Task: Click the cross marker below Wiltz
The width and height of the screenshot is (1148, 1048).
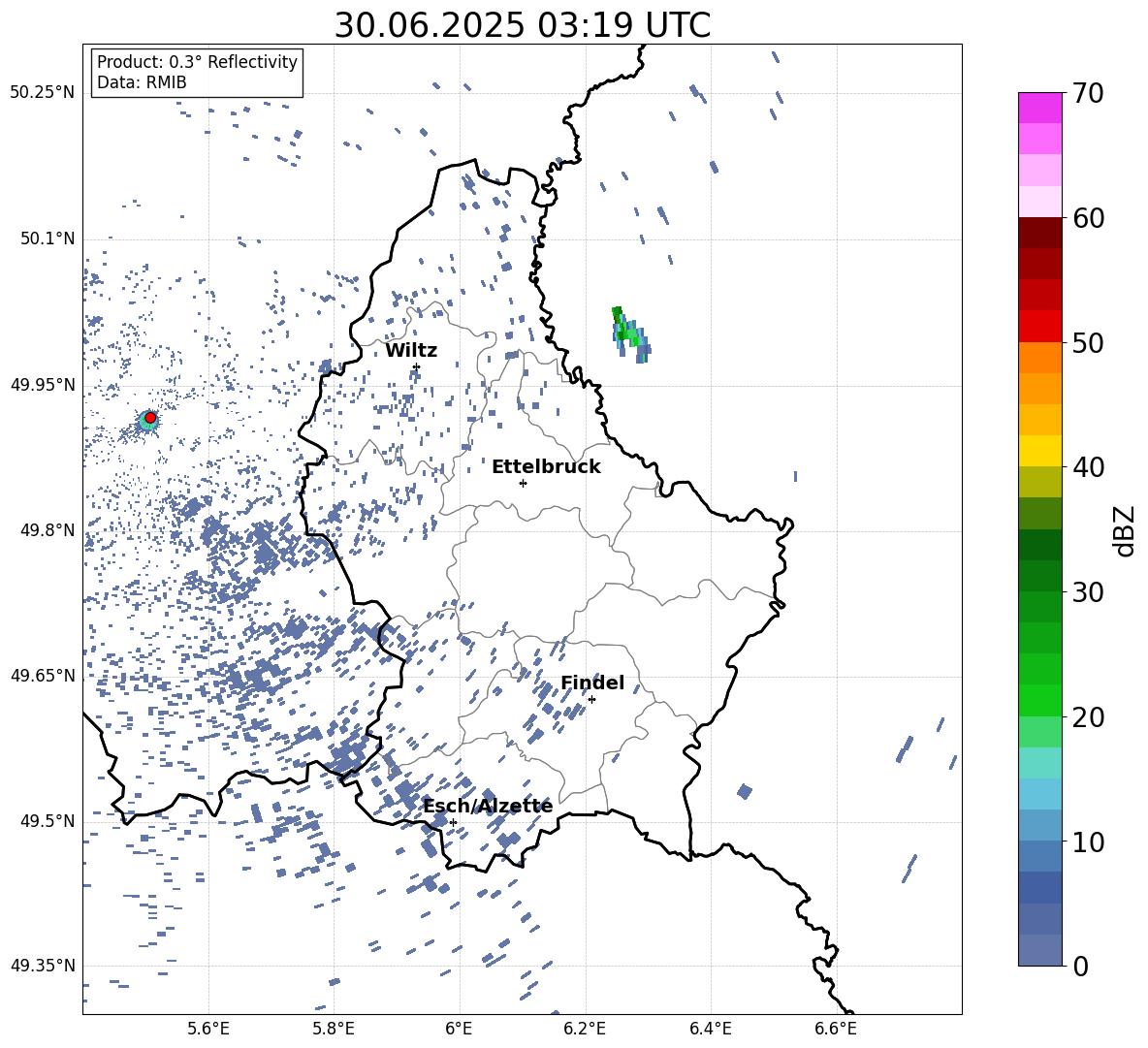Action: click(417, 366)
